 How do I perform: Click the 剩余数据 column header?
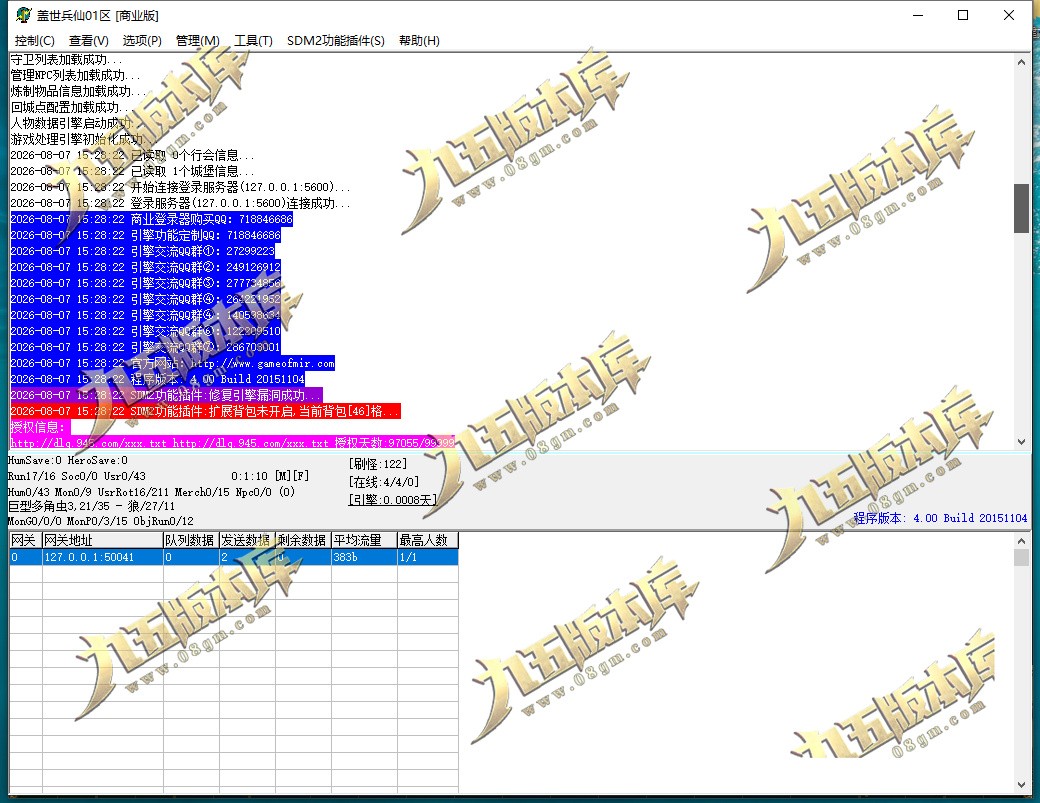[303, 540]
